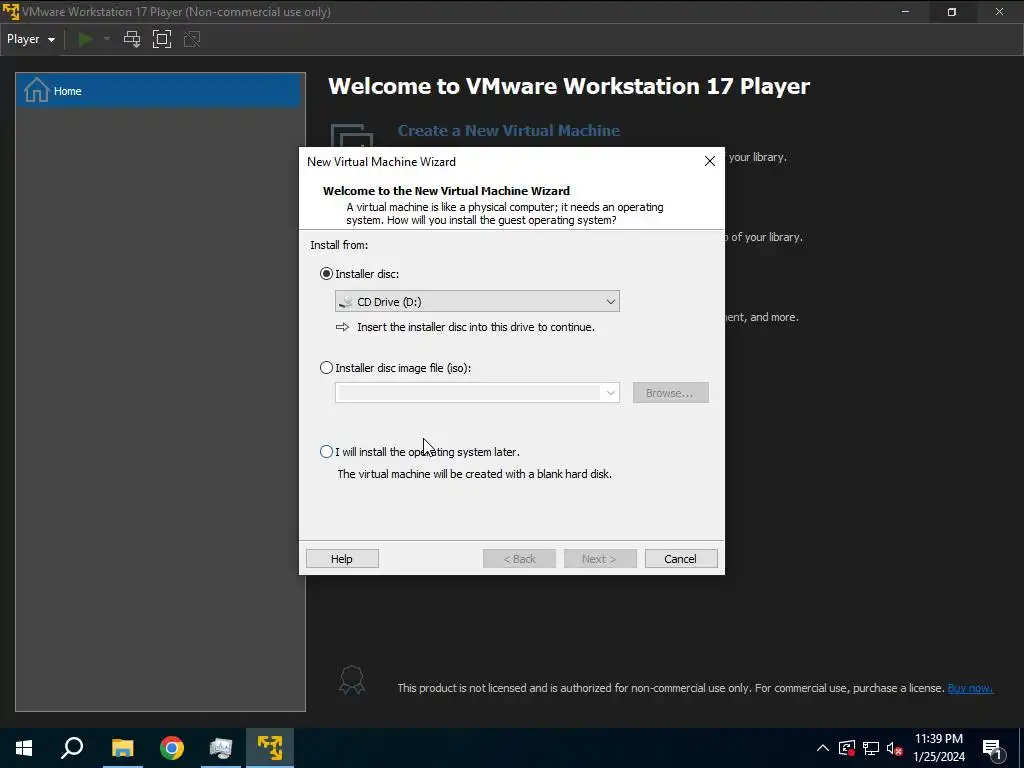
Task: Click the green power-on play icon
Action: click(x=85, y=39)
